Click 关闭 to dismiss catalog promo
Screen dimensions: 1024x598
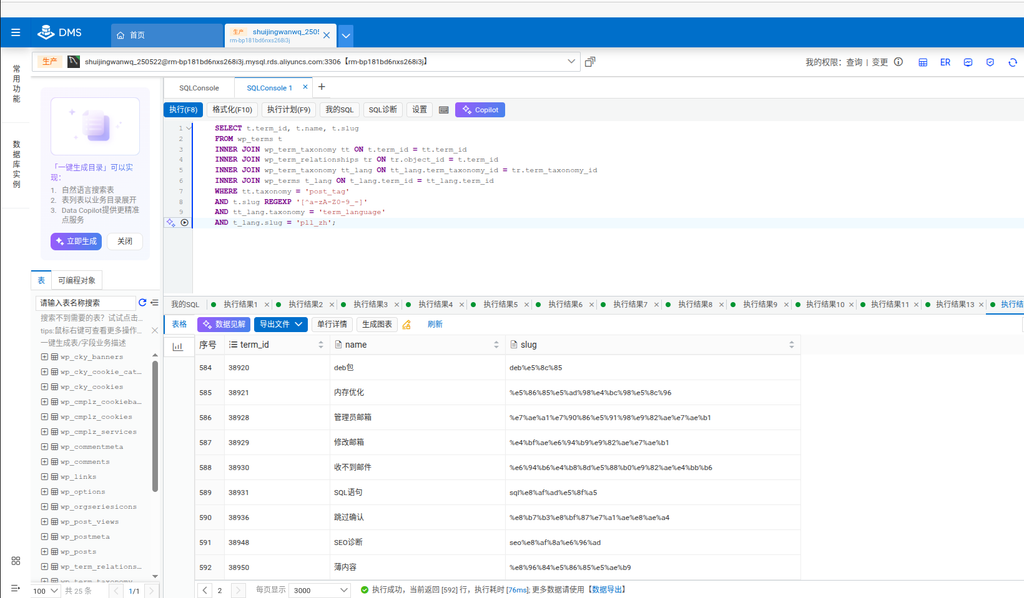[125, 242]
